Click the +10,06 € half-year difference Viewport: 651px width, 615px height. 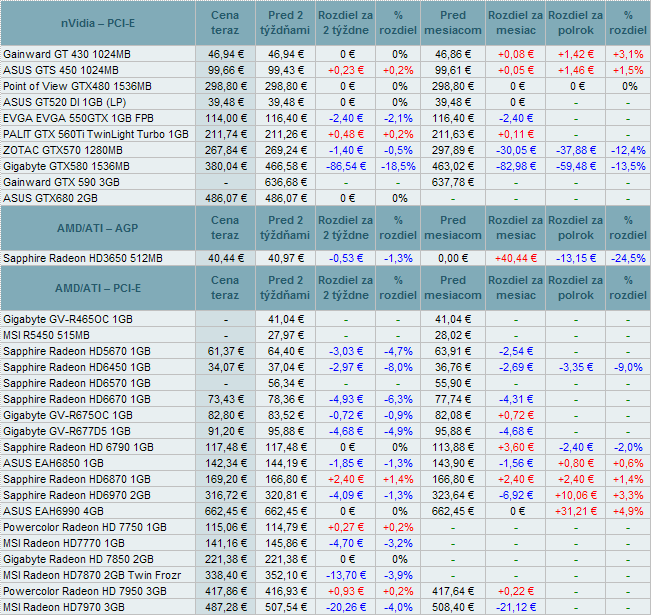576,495
